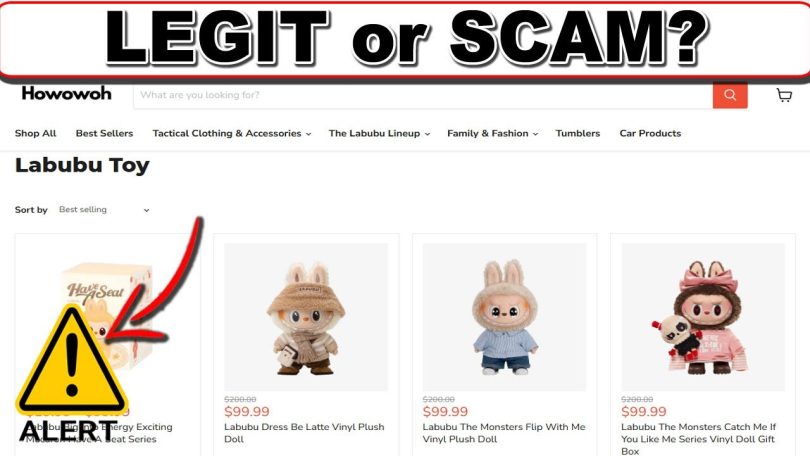Image resolution: width=810 pixels, height=456 pixels.
Task: Click the orange search magnifier button
Action: tap(730, 95)
